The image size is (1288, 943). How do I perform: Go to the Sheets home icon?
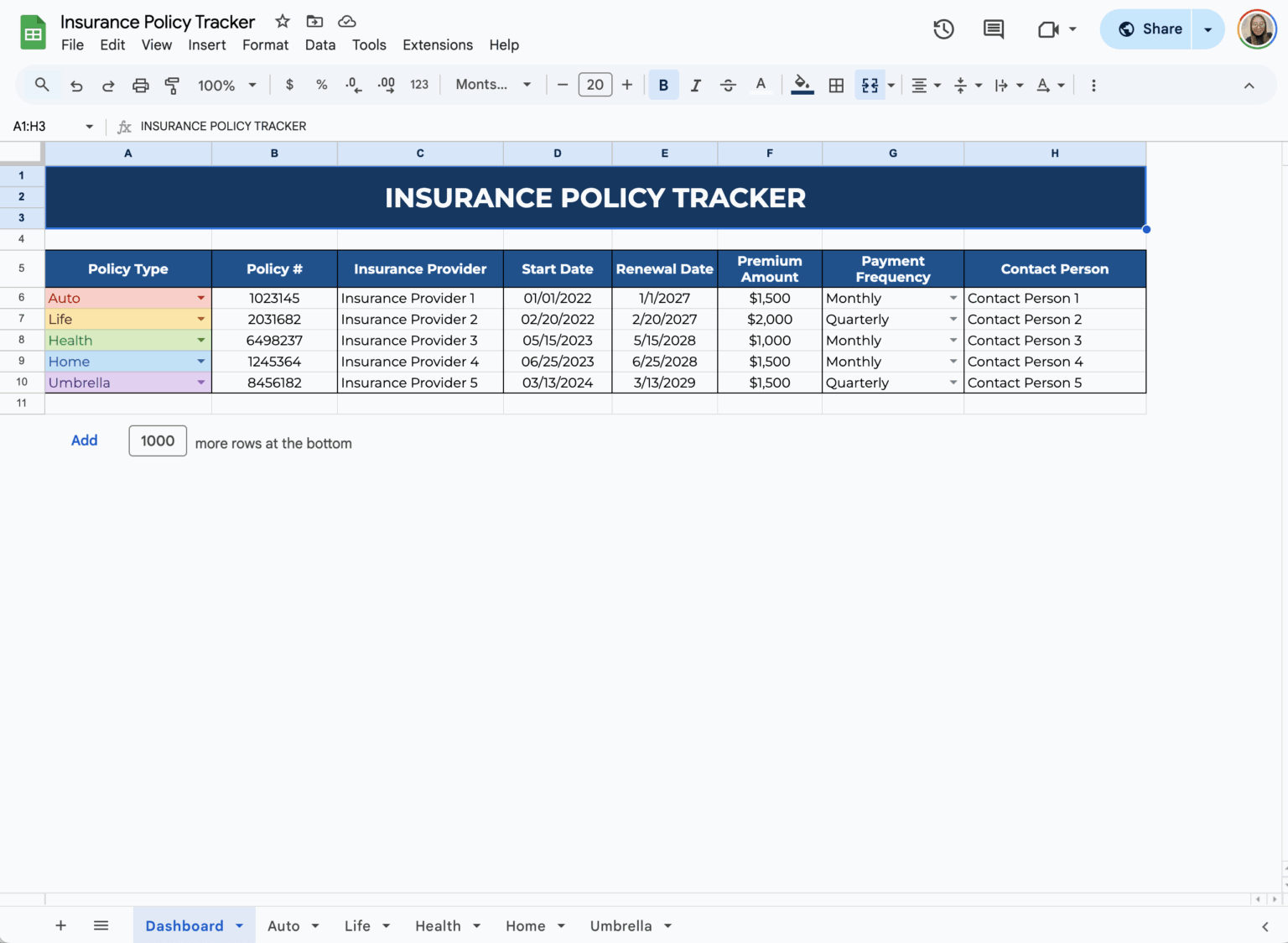tap(33, 33)
